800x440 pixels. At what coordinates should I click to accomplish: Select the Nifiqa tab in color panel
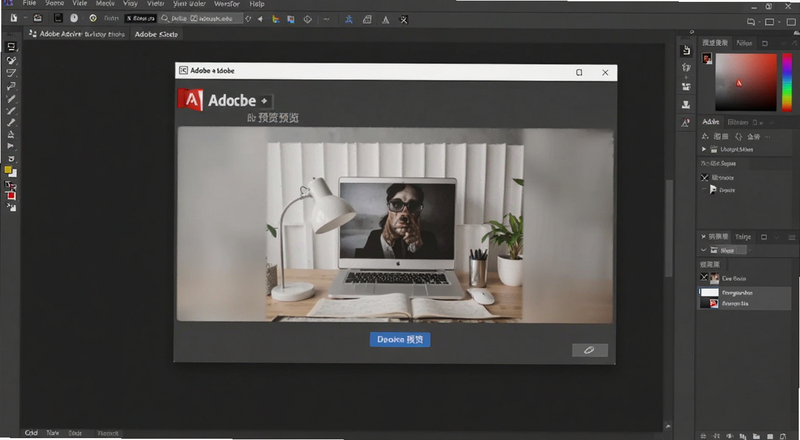744,43
